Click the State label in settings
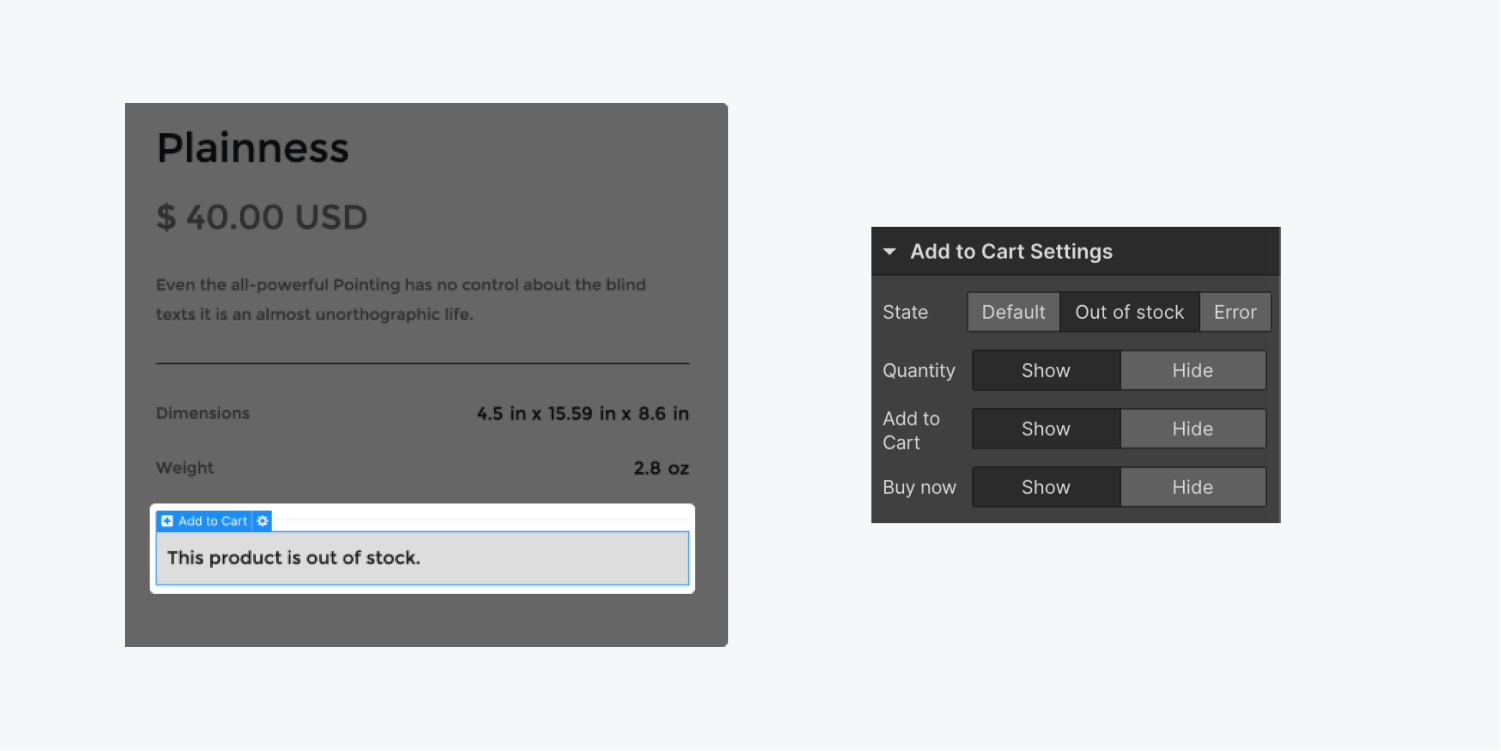1501x751 pixels. click(905, 312)
